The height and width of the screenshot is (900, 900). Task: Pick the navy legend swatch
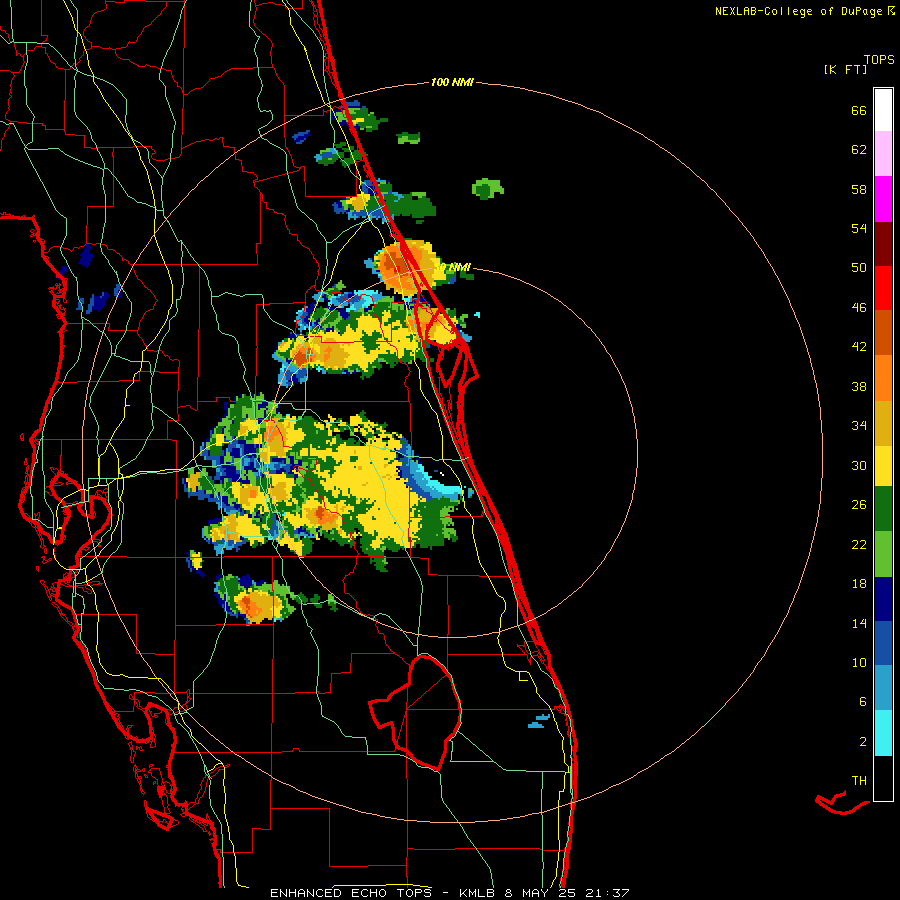(883, 599)
